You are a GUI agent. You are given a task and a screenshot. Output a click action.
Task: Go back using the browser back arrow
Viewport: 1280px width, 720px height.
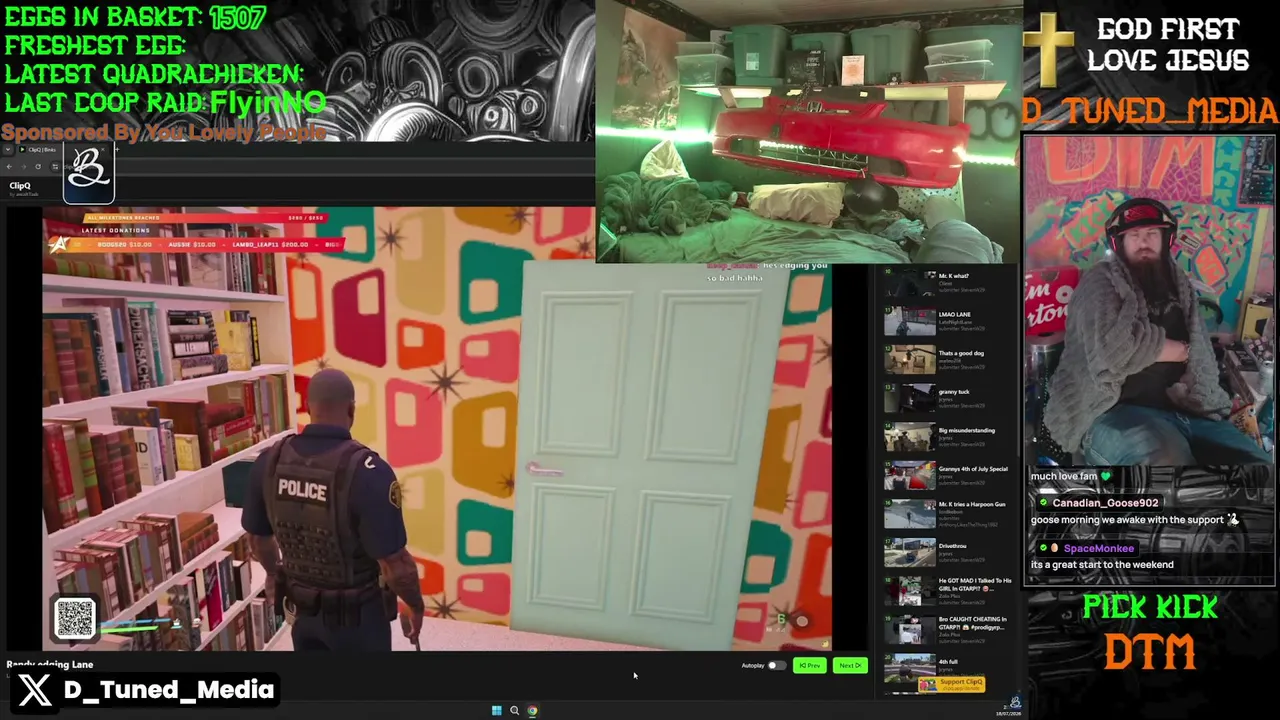point(10,166)
